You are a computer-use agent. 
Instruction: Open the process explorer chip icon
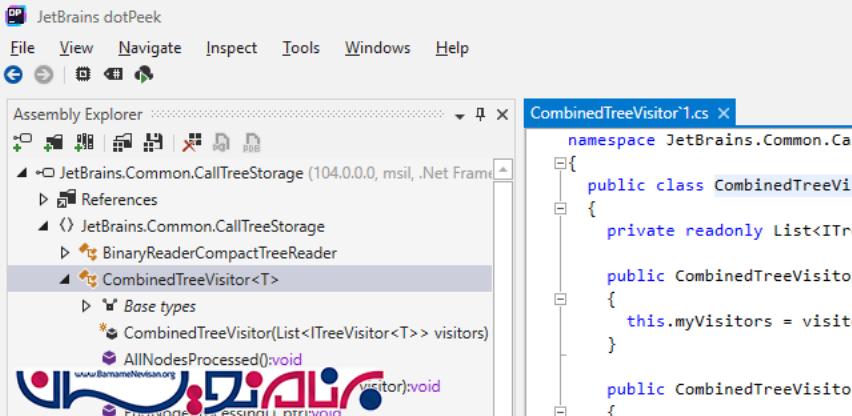83,74
